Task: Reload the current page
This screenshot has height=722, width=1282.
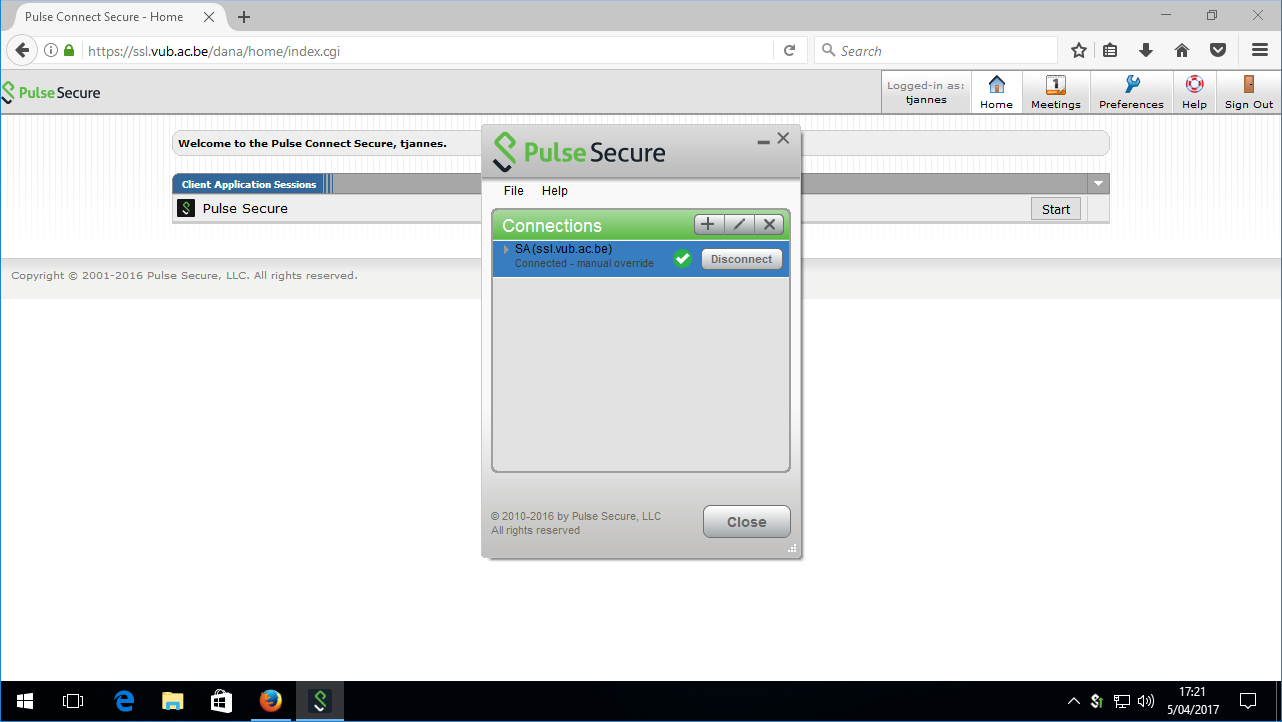Action: tap(789, 50)
